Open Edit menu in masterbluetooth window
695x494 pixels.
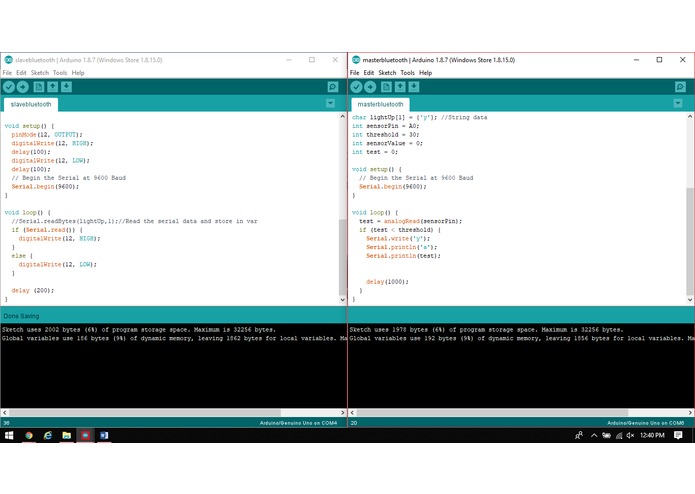[x=369, y=73]
